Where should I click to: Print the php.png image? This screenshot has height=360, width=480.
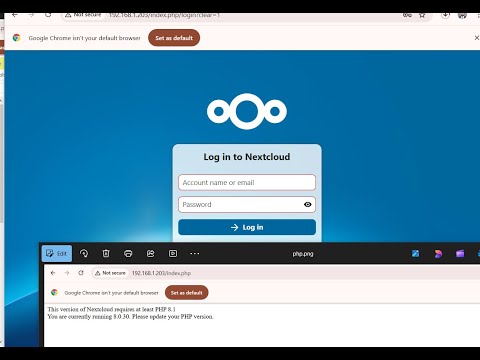coord(128,254)
